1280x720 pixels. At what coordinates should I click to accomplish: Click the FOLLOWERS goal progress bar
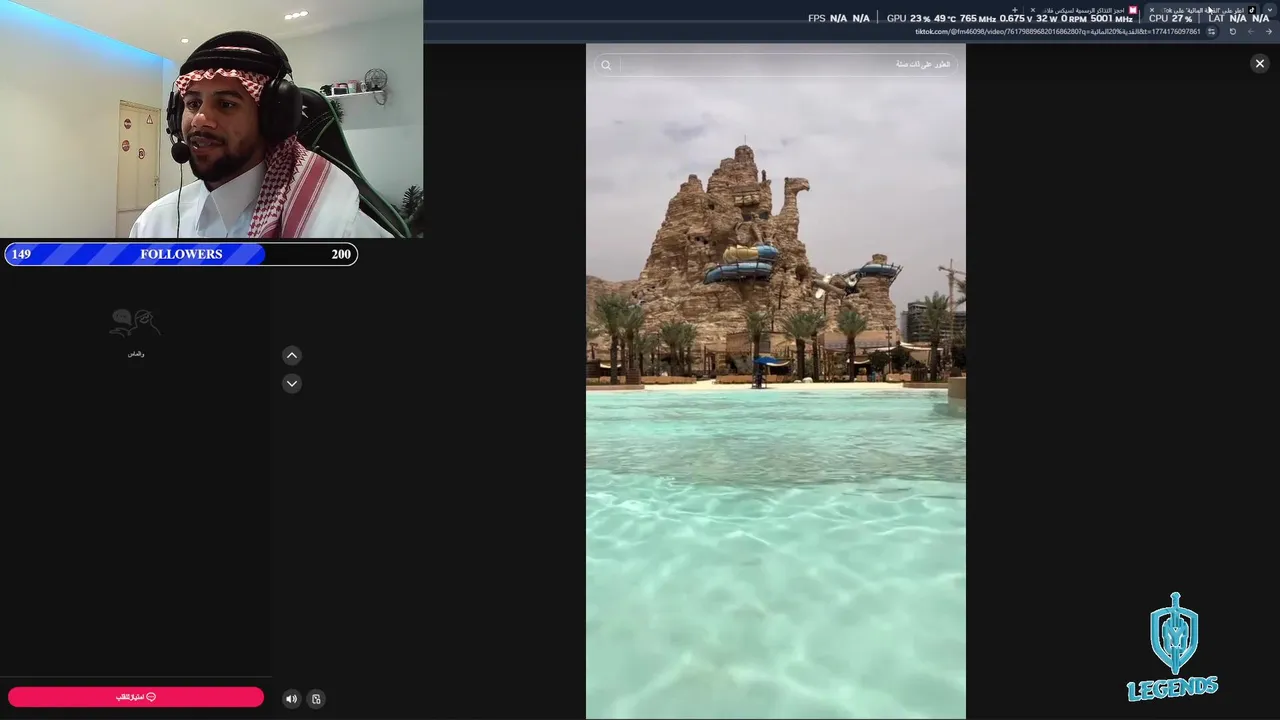(181, 254)
